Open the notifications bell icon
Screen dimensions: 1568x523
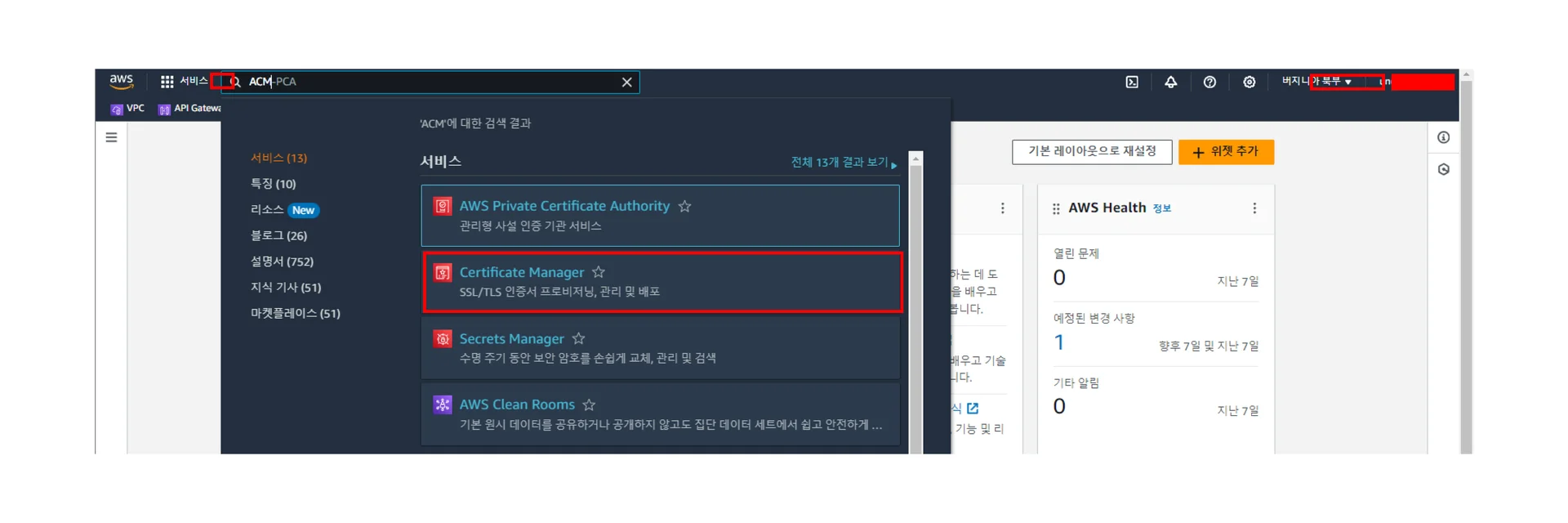[1170, 82]
